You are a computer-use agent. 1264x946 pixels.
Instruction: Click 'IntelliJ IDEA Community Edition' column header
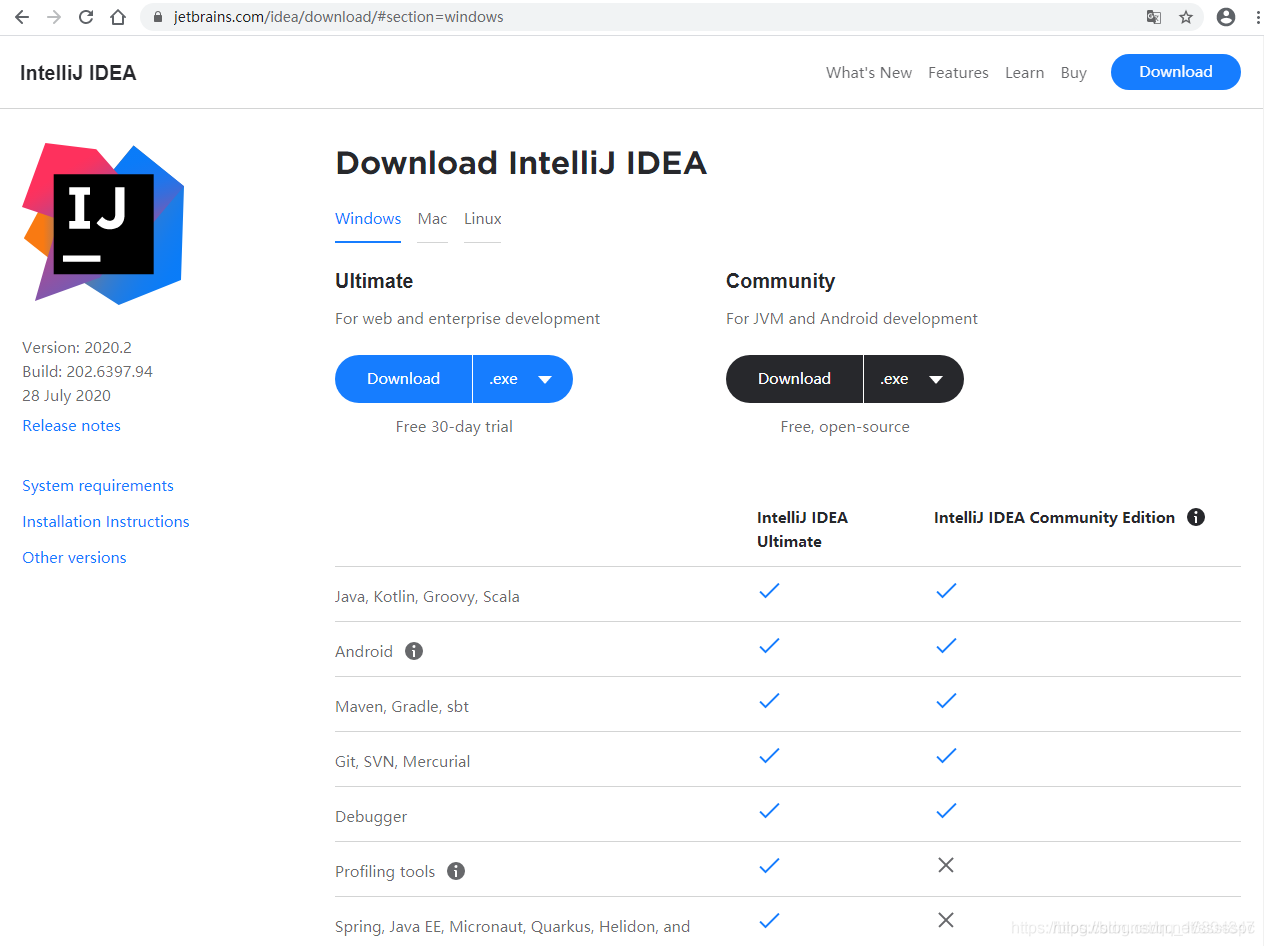(1054, 518)
